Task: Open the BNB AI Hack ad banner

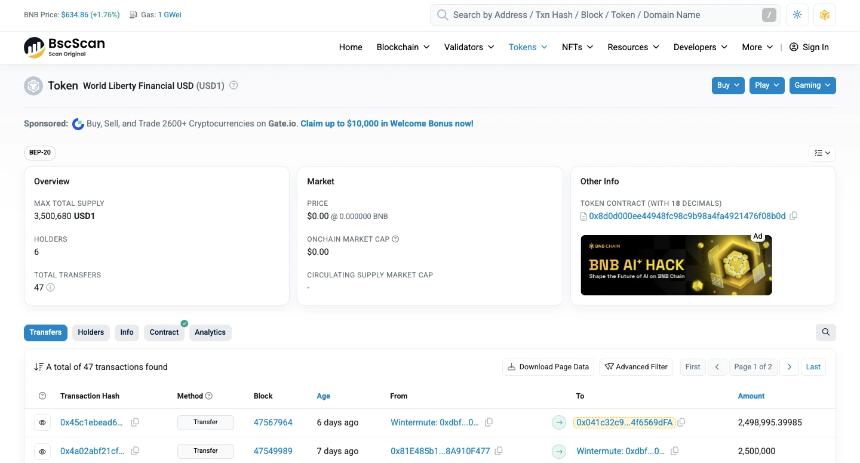Action: click(x=676, y=265)
